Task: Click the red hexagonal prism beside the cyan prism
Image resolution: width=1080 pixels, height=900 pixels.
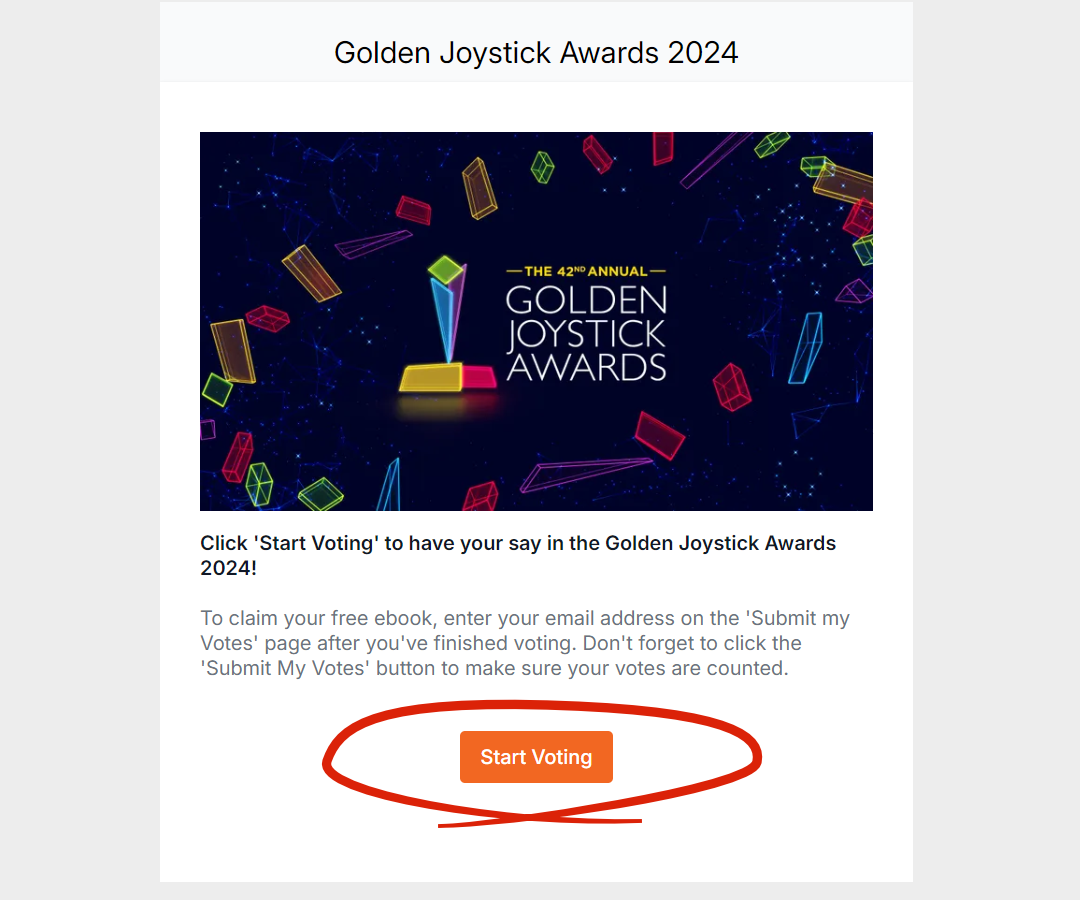Action: click(731, 387)
